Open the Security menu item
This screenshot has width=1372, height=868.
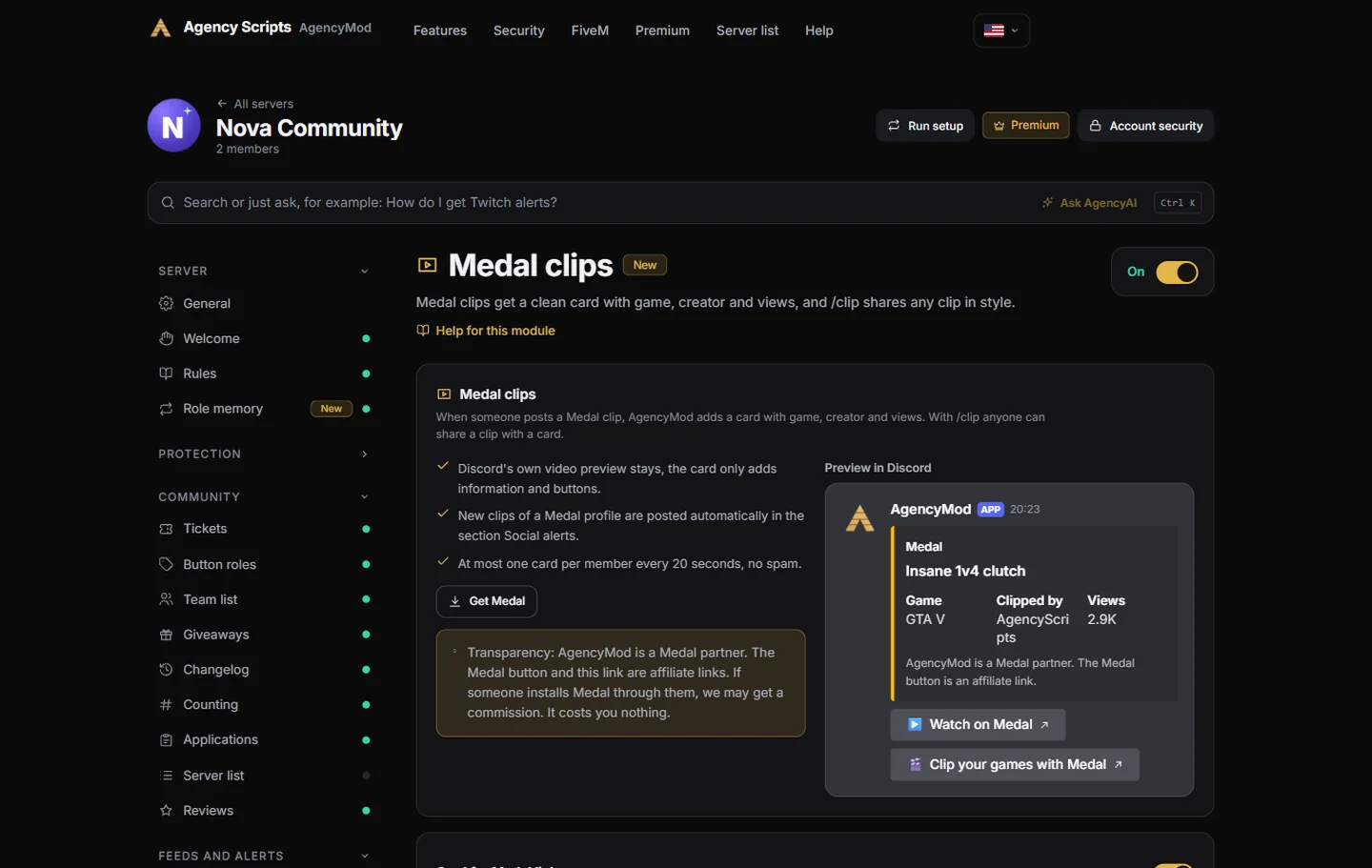coord(519,30)
